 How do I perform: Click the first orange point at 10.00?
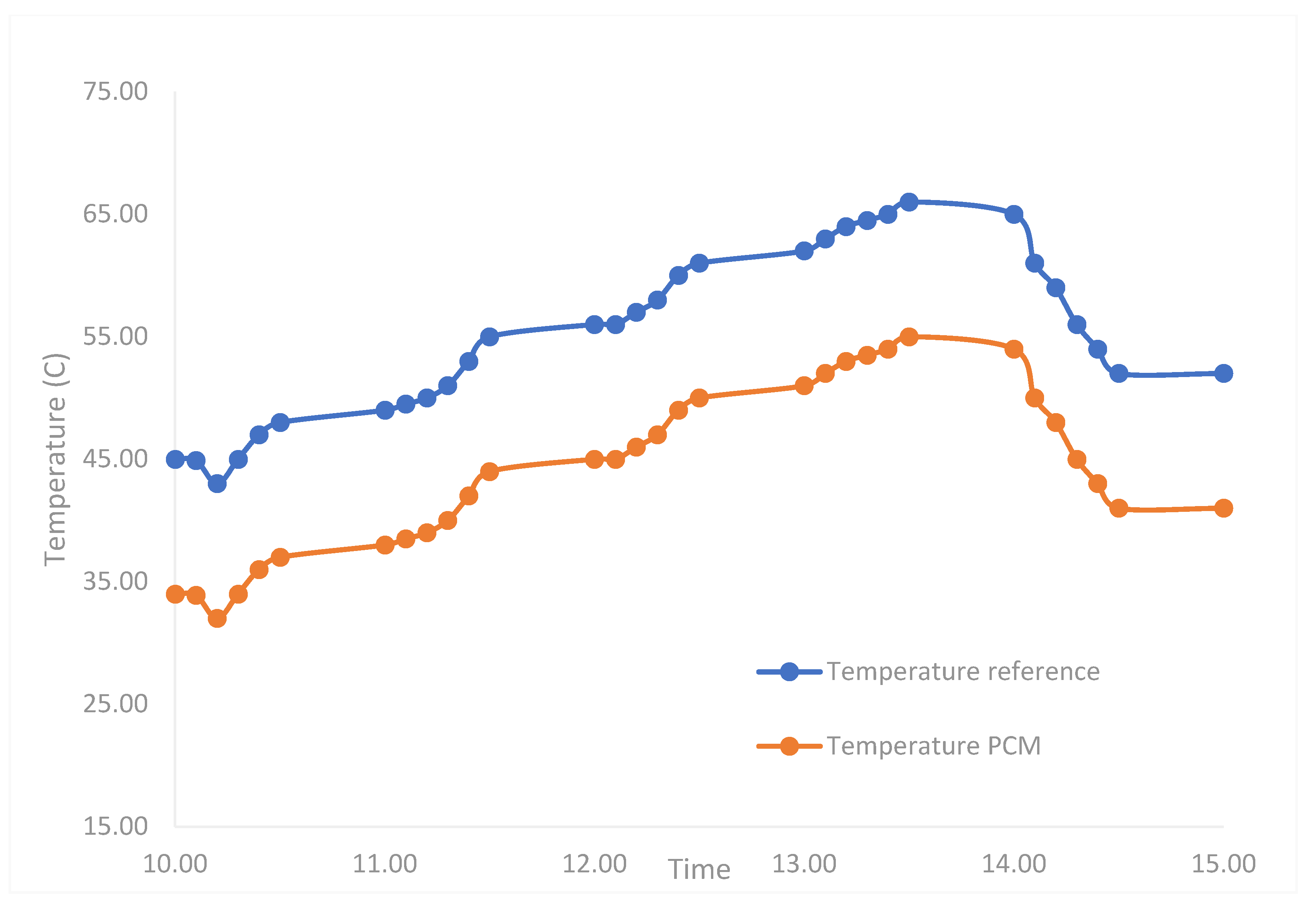[175, 594]
